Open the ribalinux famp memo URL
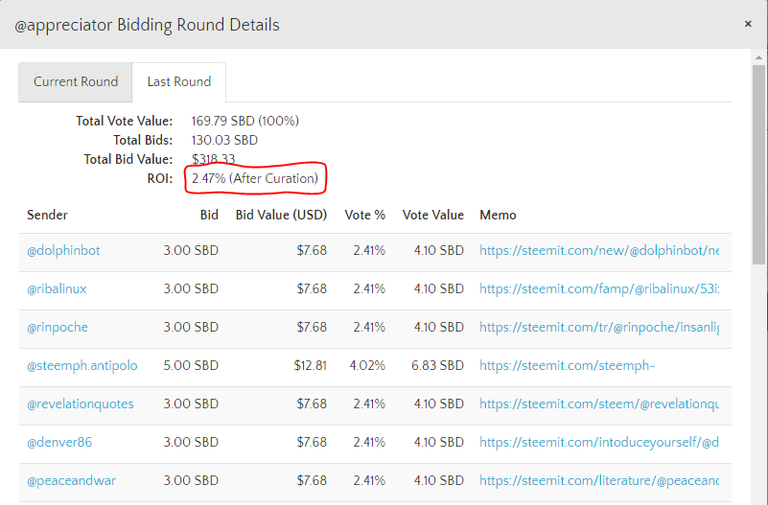The height and width of the screenshot is (505, 768). (599, 289)
